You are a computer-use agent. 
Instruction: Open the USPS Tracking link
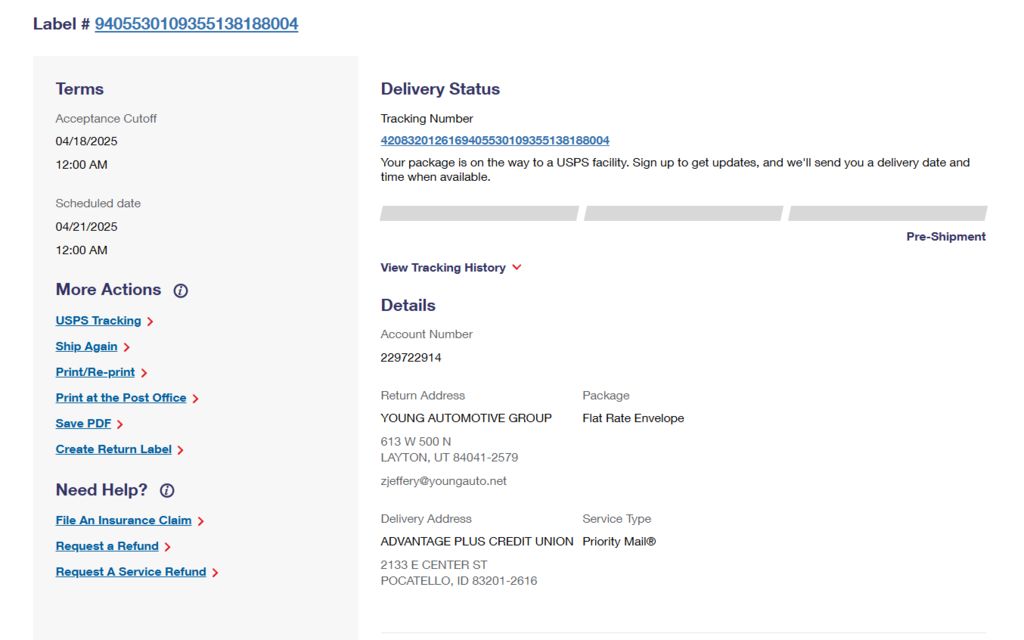point(99,321)
